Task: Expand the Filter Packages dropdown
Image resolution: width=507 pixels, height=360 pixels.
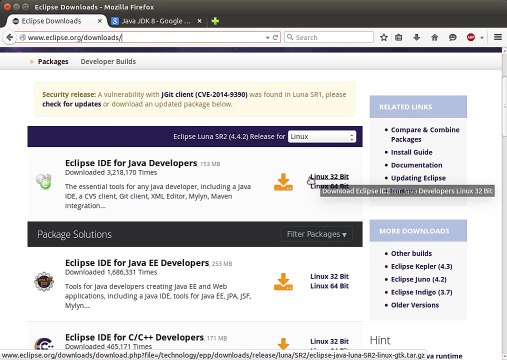Action: (317, 234)
